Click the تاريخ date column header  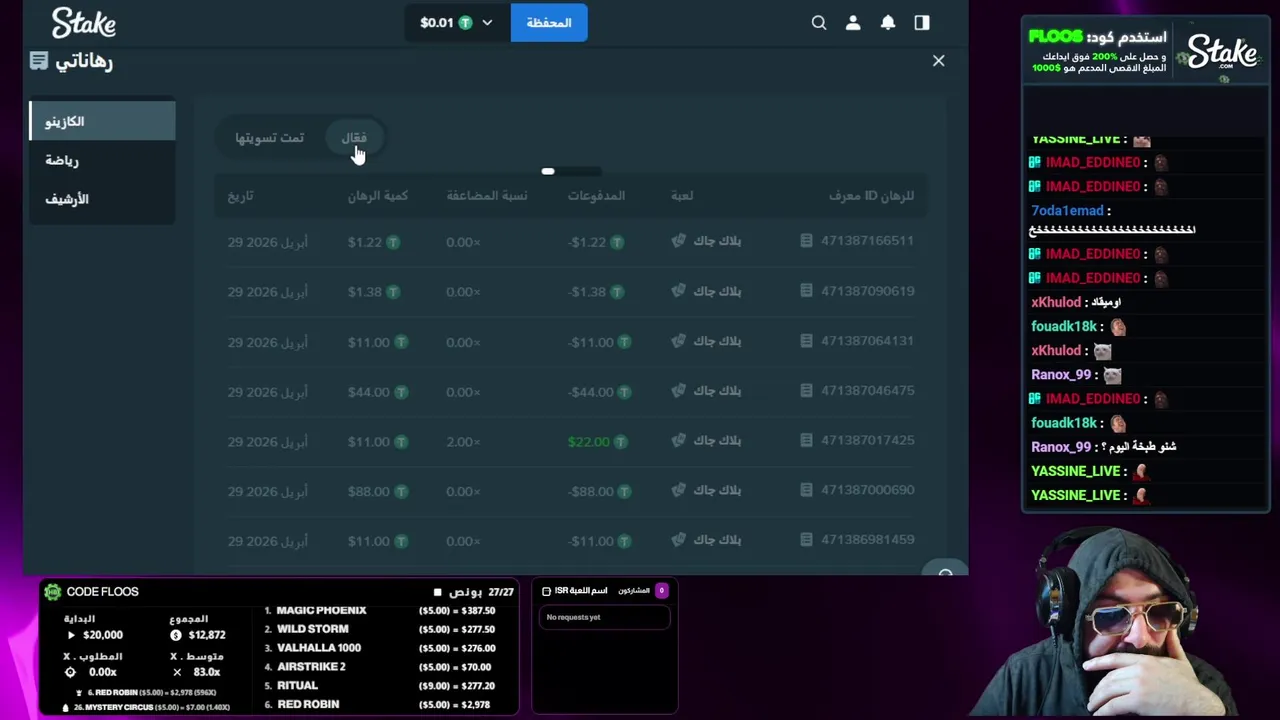[x=240, y=196]
